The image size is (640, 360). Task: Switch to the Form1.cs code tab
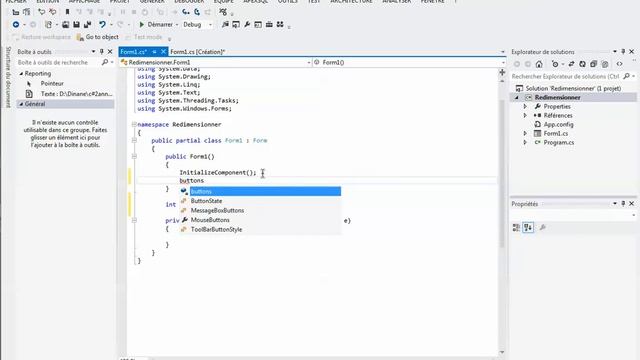[133, 52]
